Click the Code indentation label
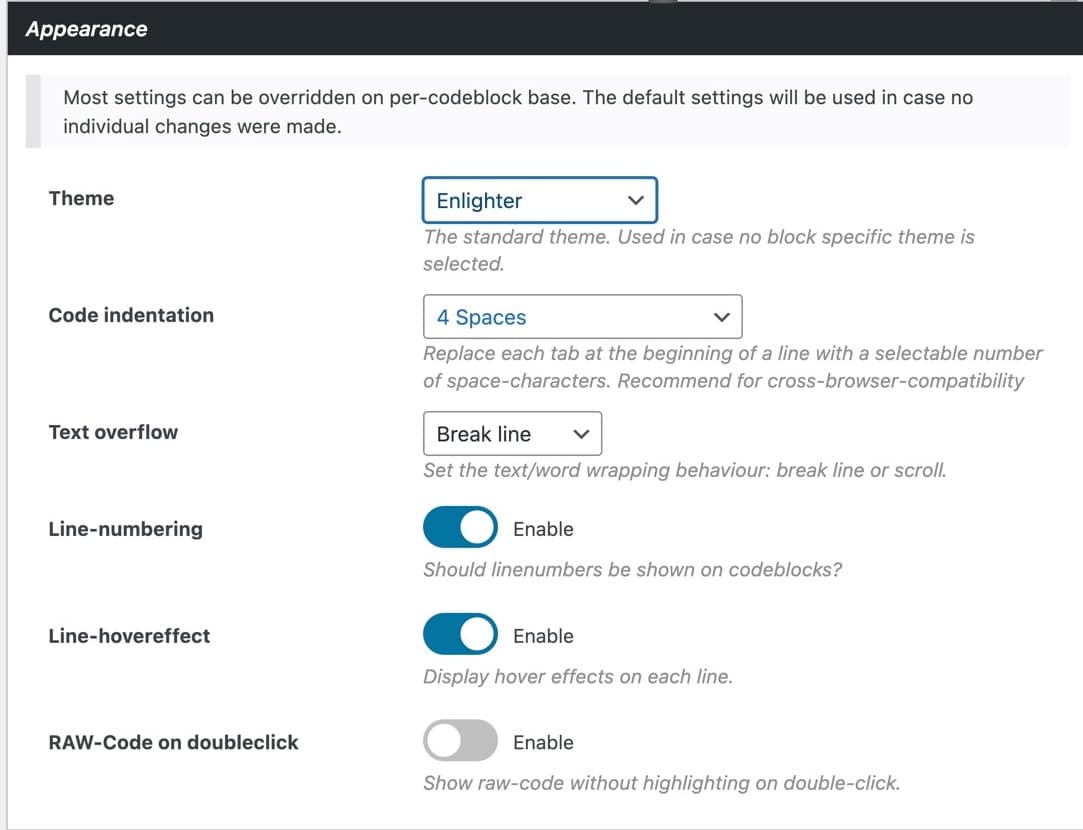This screenshot has width=1083, height=830. (131, 314)
